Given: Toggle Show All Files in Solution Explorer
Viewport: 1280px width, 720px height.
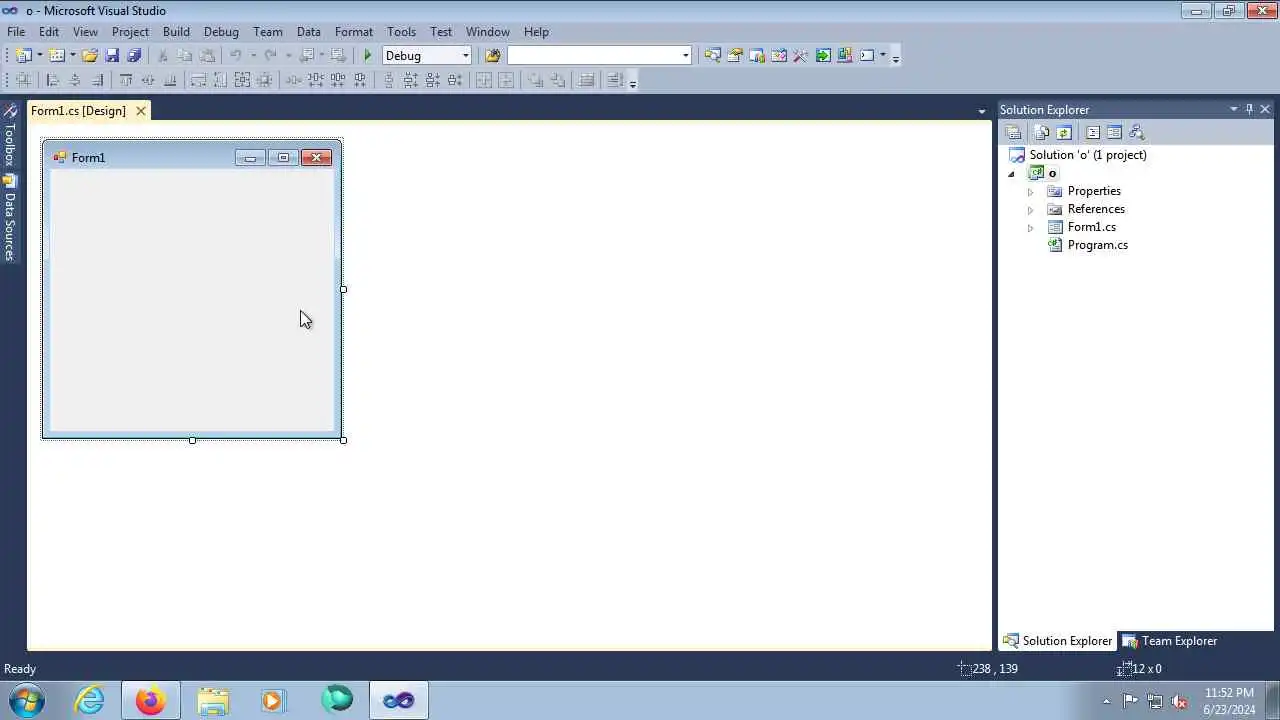Looking at the screenshot, I should 1042,132.
